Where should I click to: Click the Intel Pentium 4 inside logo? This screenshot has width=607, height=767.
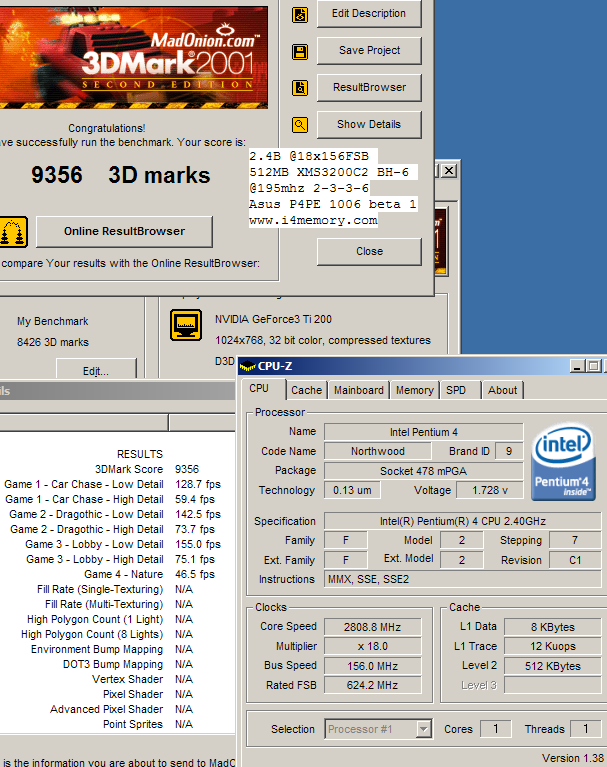click(563, 462)
